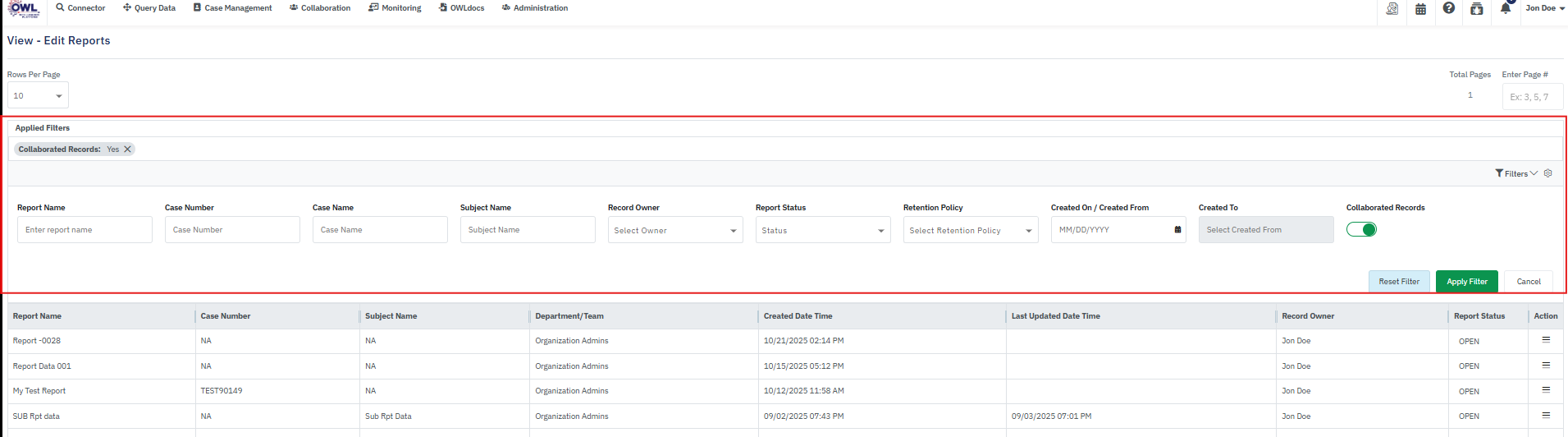The width and height of the screenshot is (1568, 437).
Task: Click the report stamp icon in header
Action: tap(1392, 9)
